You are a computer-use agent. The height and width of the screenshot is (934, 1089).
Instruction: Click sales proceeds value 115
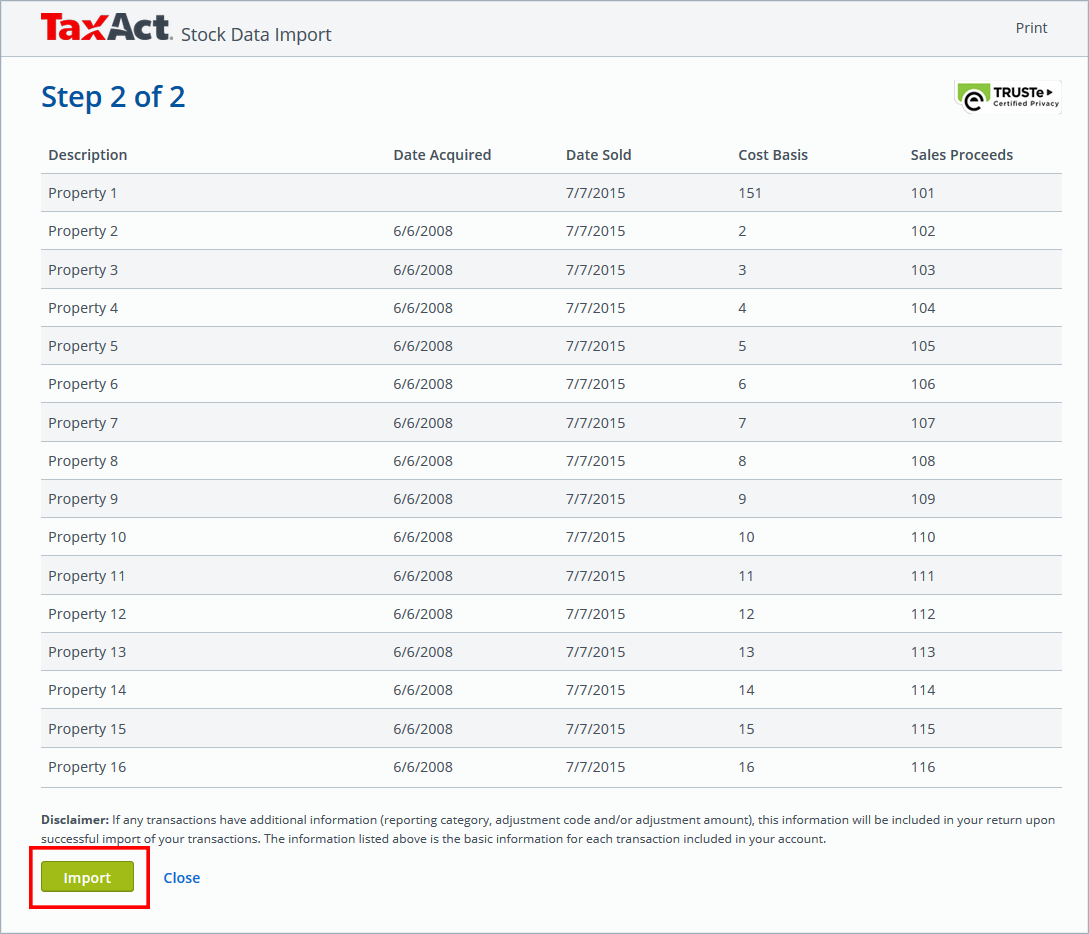tap(922, 730)
